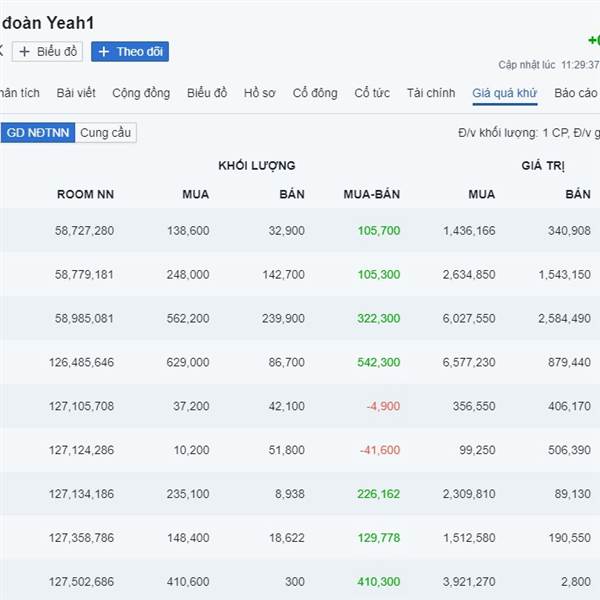This screenshot has height=600, width=600.
Task: Switch to Cung cầu view
Action: pos(106,133)
